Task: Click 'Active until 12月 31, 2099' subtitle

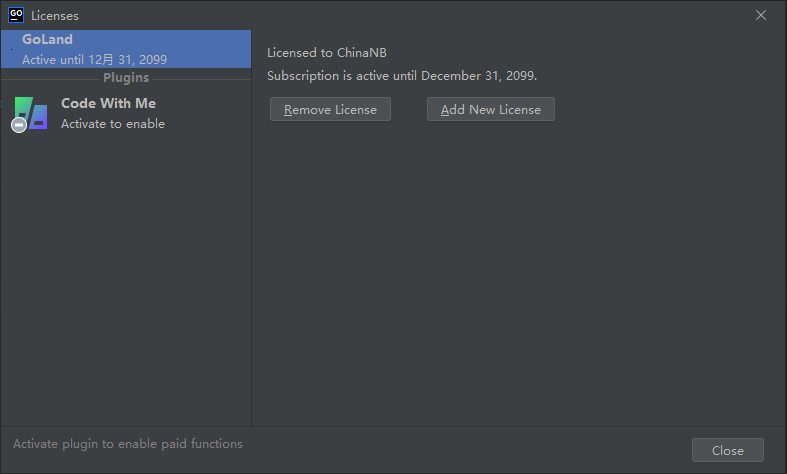Action: pyautogui.click(x=94, y=60)
